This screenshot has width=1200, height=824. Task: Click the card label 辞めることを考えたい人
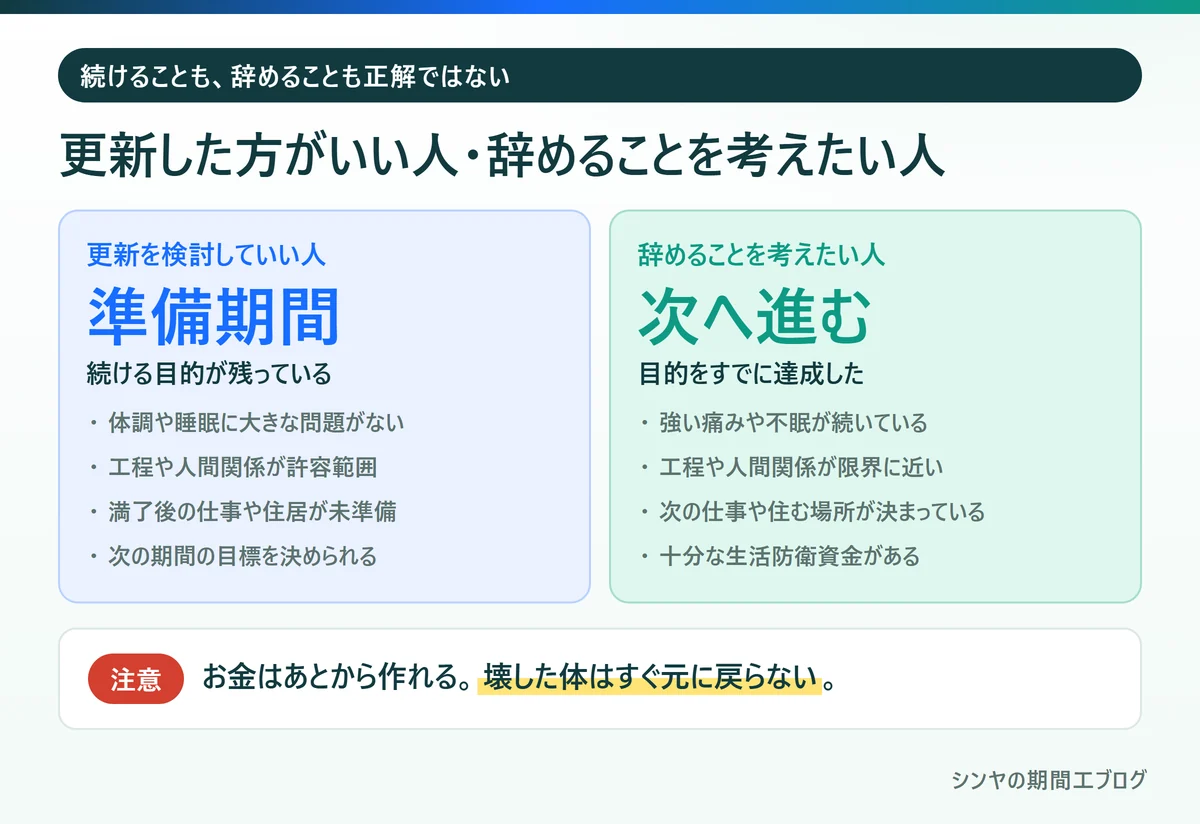[x=761, y=255]
